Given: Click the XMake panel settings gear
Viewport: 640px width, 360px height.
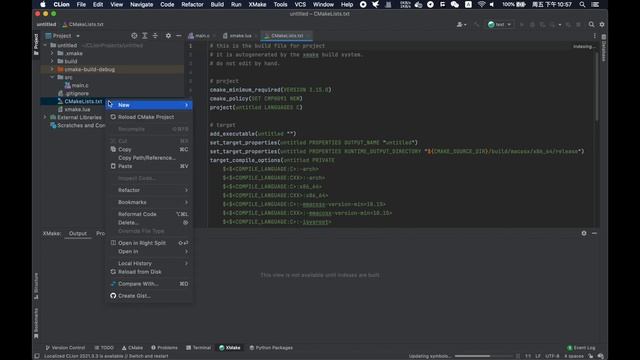Looking at the screenshot, I should [x=584, y=233].
